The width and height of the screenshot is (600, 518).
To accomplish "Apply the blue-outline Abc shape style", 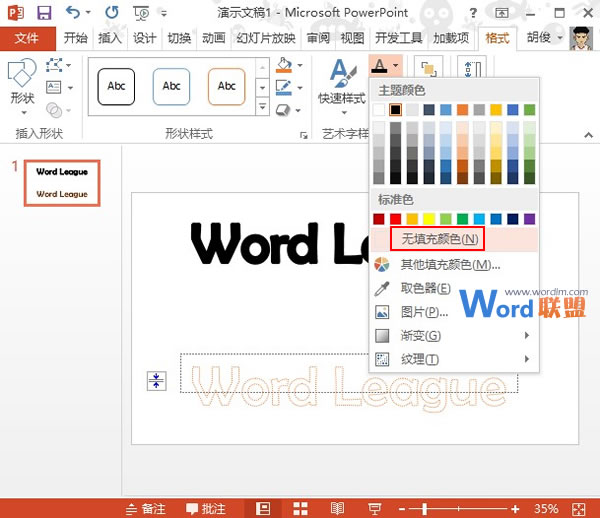I will (x=171, y=86).
